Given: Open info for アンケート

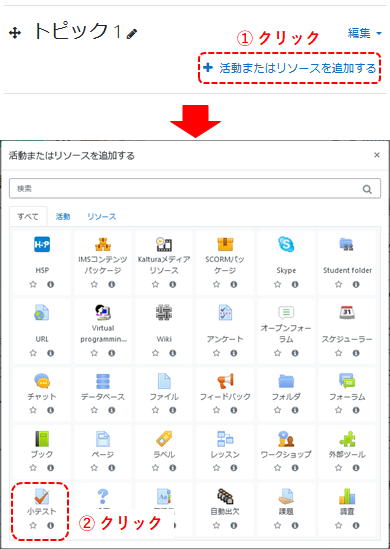Looking at the screenshot, I should 234,353.
